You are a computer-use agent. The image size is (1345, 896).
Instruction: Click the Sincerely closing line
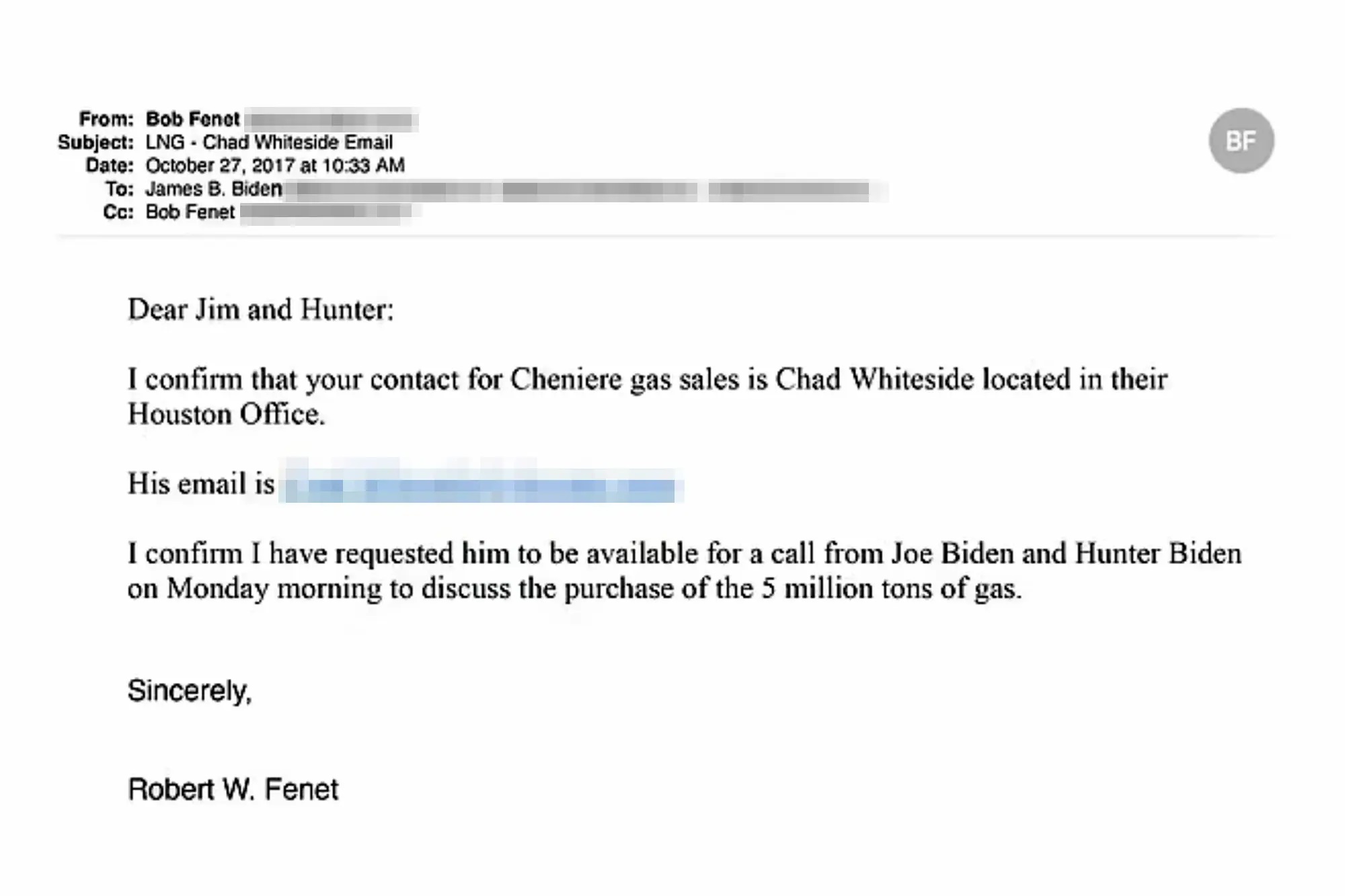pos(190,690)
